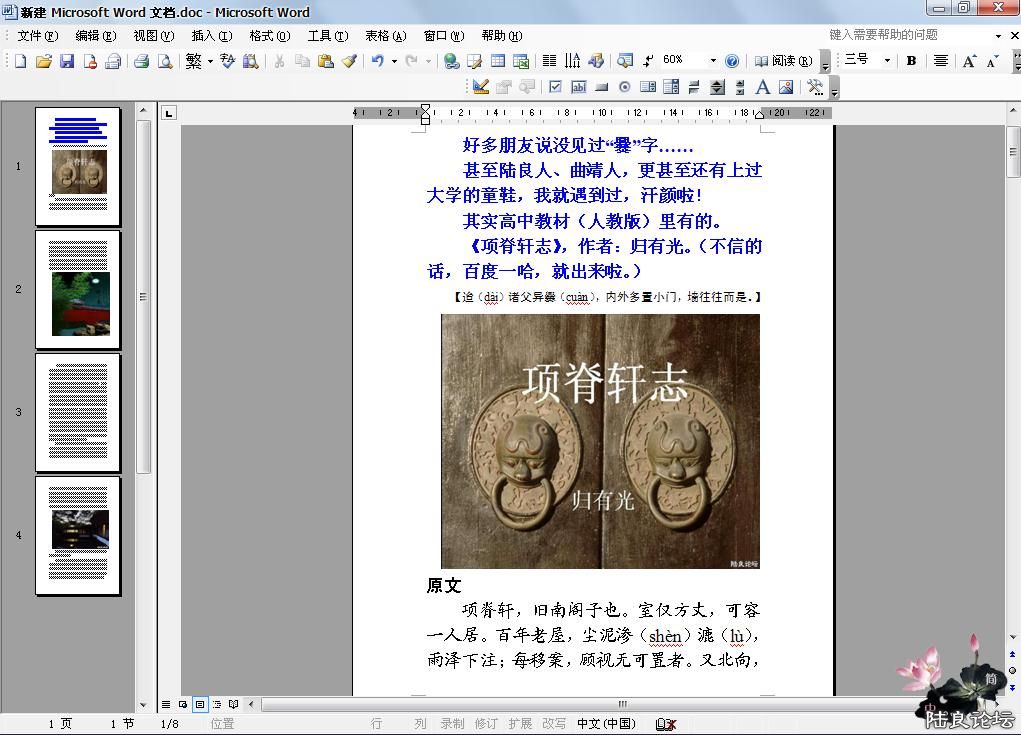Click the 阅读 (Reading) layout button
The image size is (1021, 735).
(783, 61)
